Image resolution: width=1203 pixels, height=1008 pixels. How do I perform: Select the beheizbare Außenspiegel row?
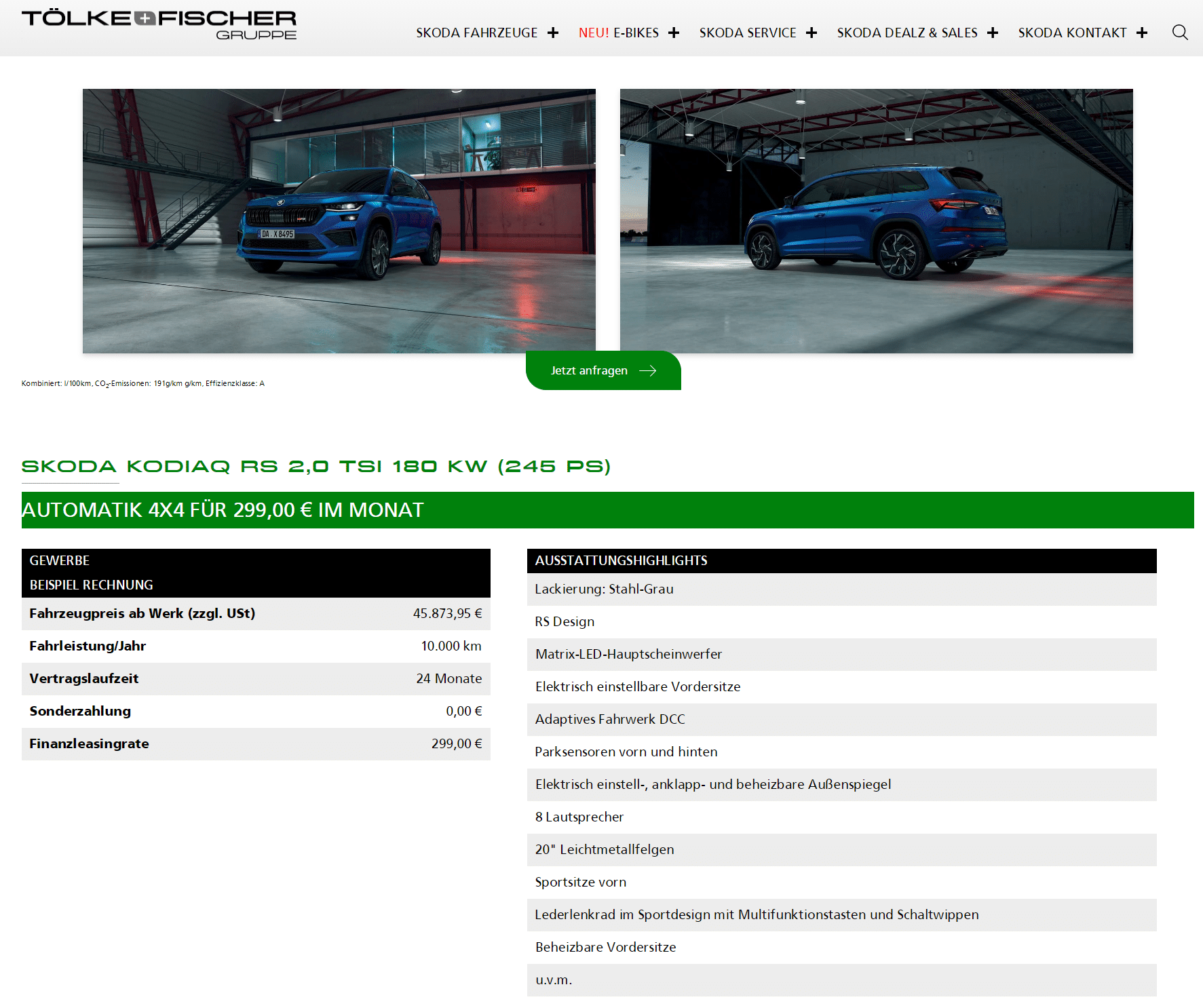click(842, 785)
